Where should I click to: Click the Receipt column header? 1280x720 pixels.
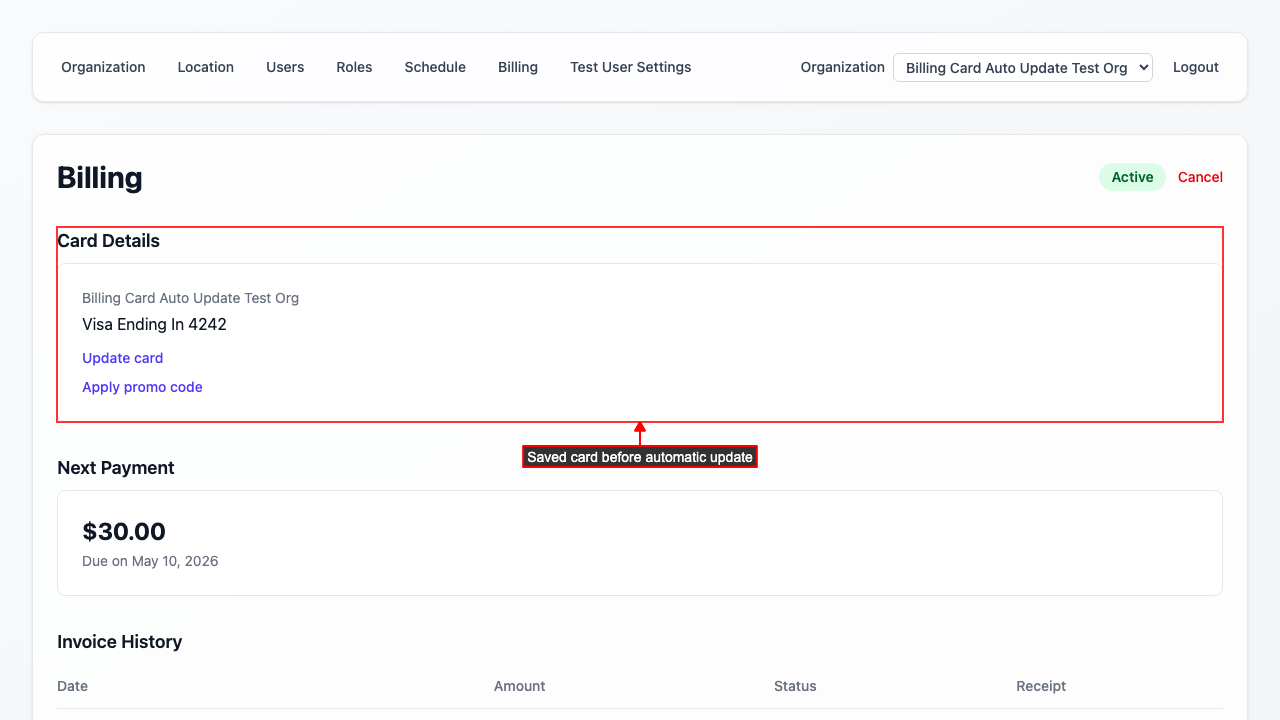(x=1040, y=686)
